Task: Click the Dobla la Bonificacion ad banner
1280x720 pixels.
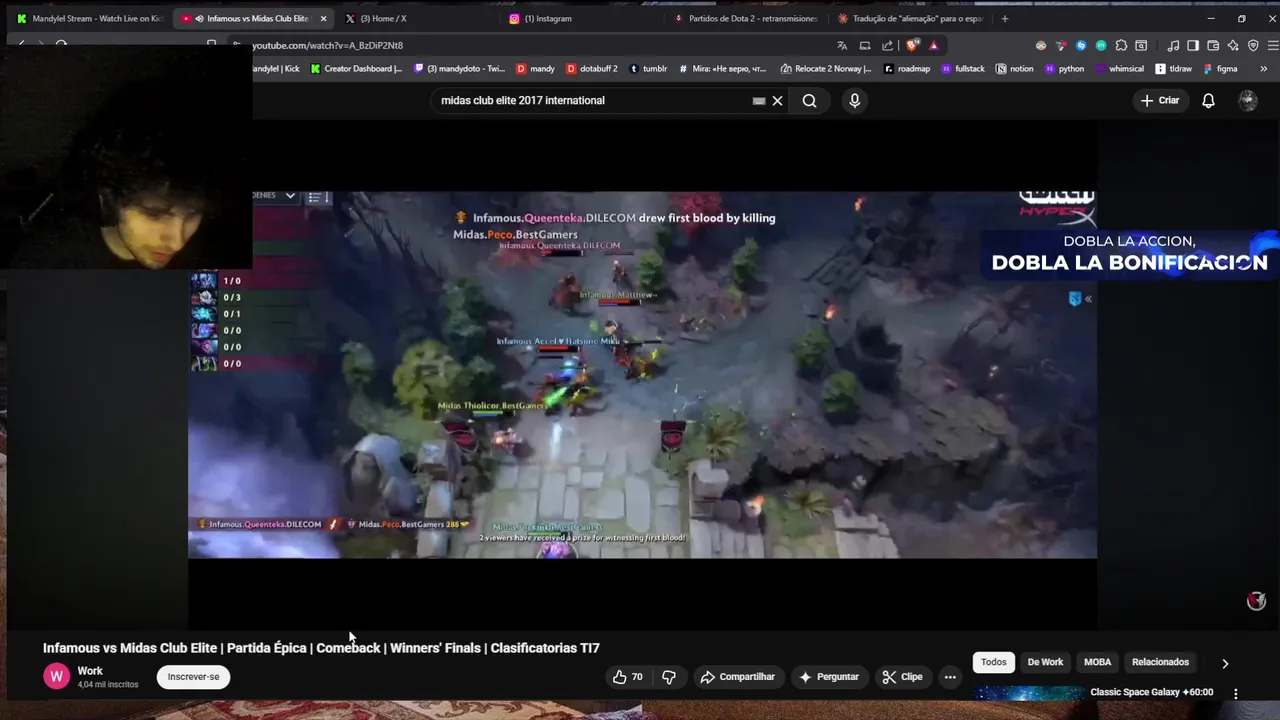Action: pyautogui.click(x=1129, y=253)
